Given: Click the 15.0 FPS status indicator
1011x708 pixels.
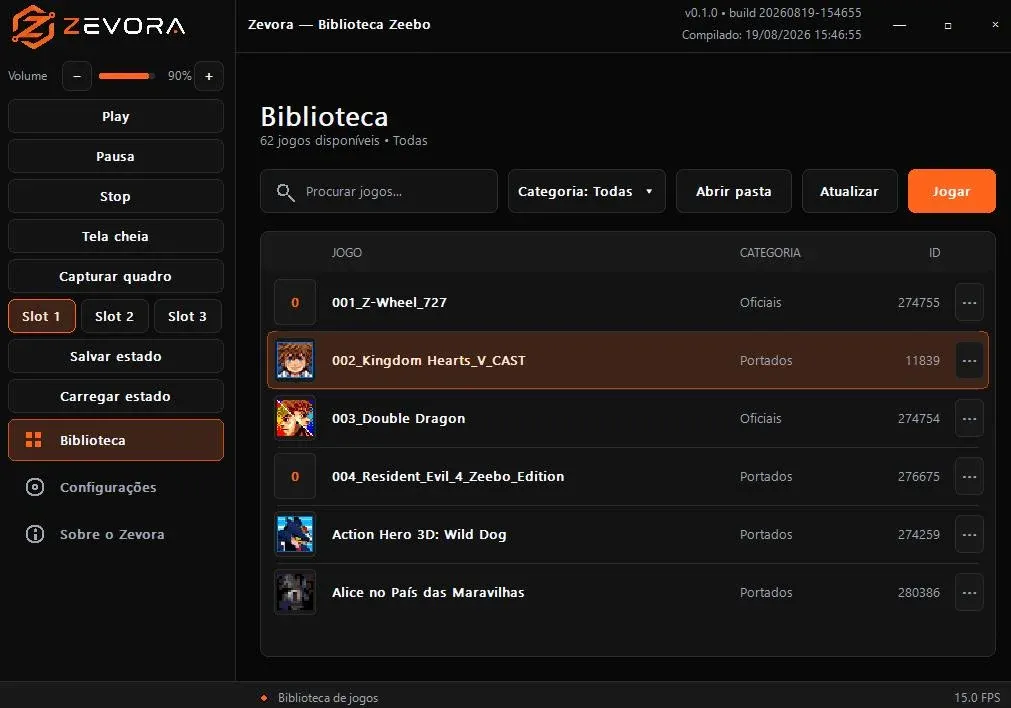Looking at the screenshot, I should pyautogui.click(x=977, y=698).
